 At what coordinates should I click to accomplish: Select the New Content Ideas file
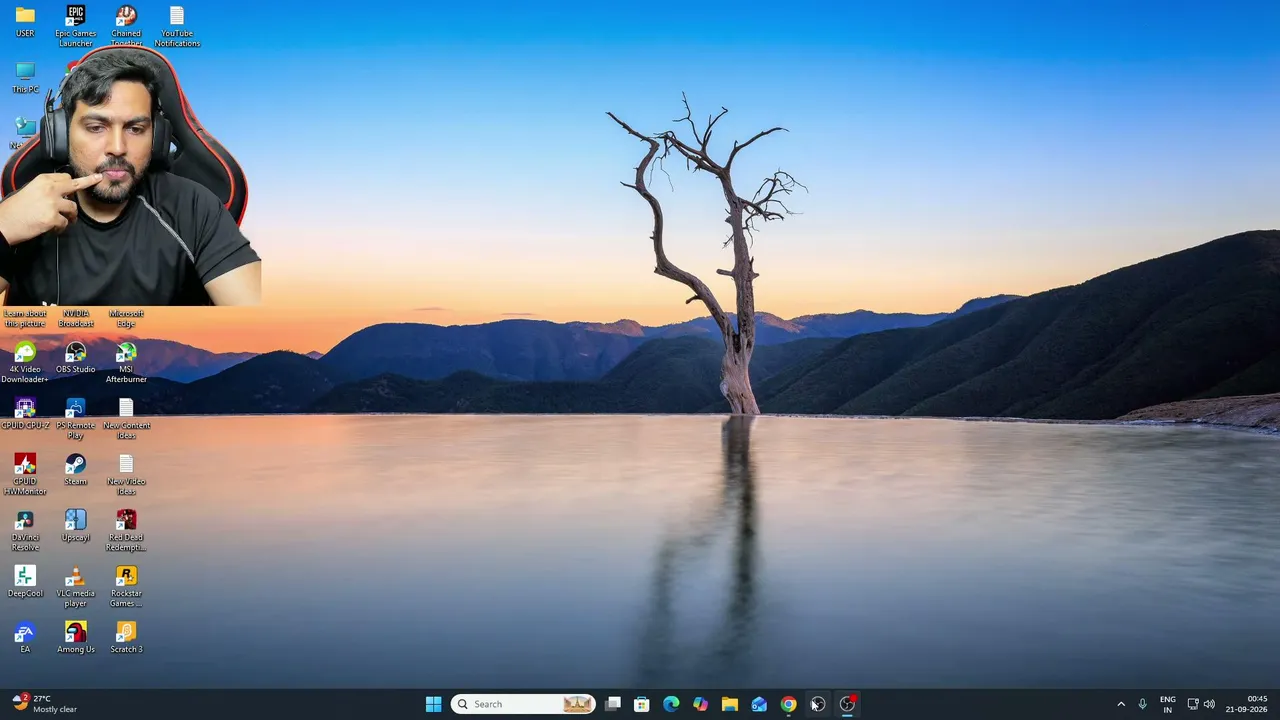(x=126, y=418)
